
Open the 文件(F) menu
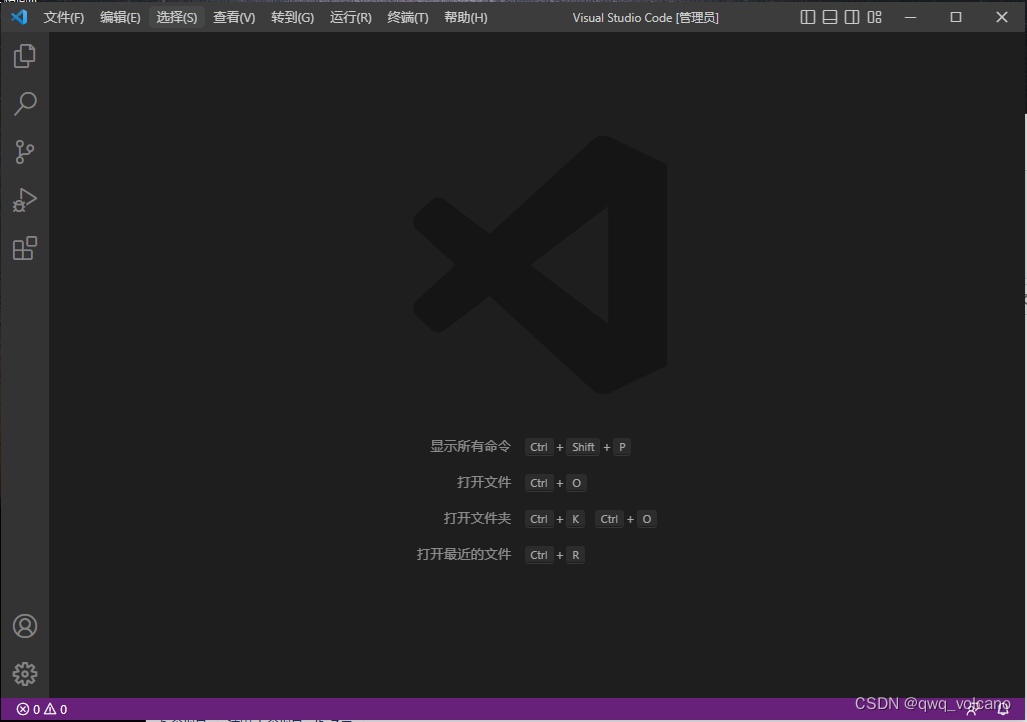coord(64,18)
